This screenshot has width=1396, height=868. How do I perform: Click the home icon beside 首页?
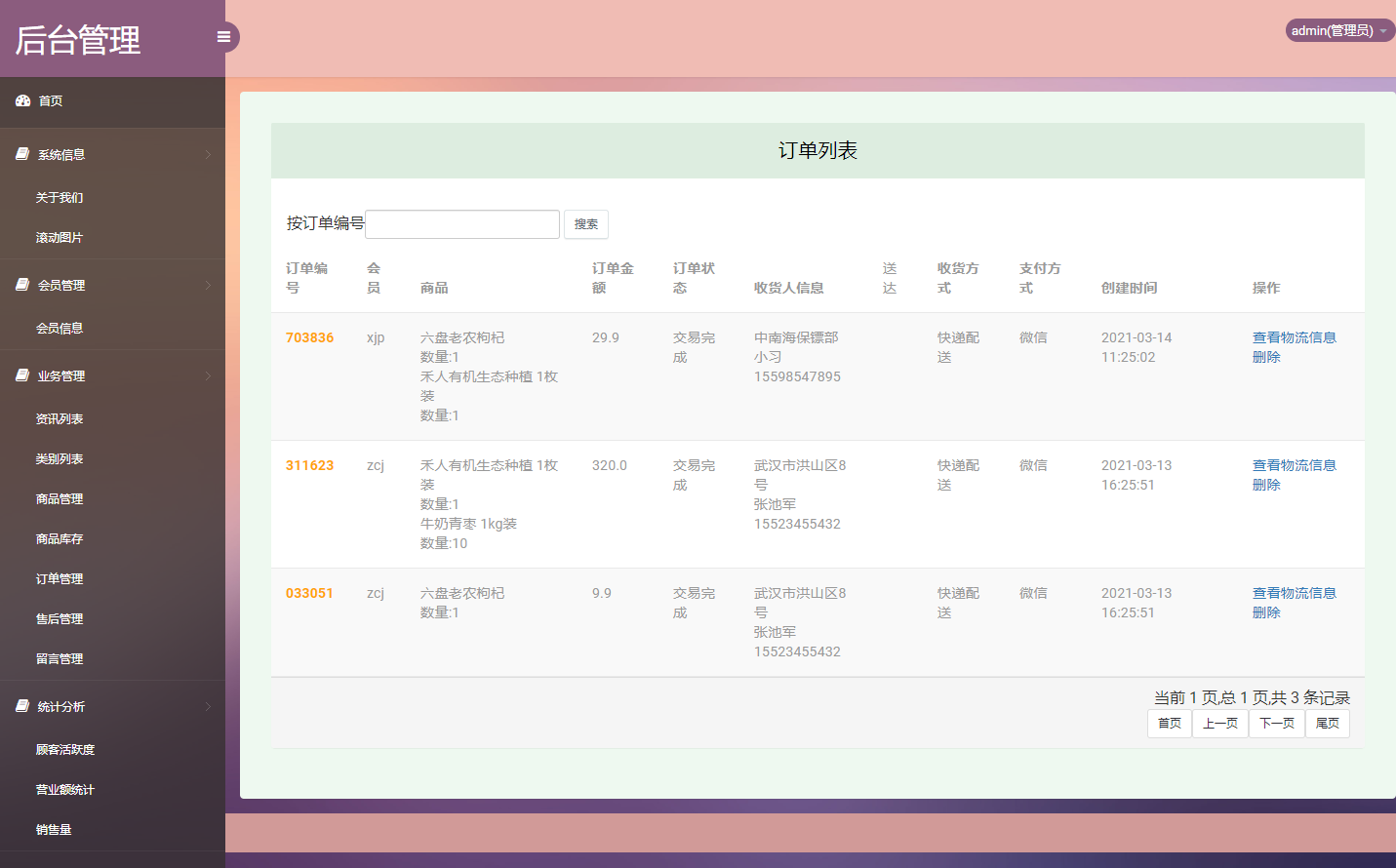pos(22,100)
